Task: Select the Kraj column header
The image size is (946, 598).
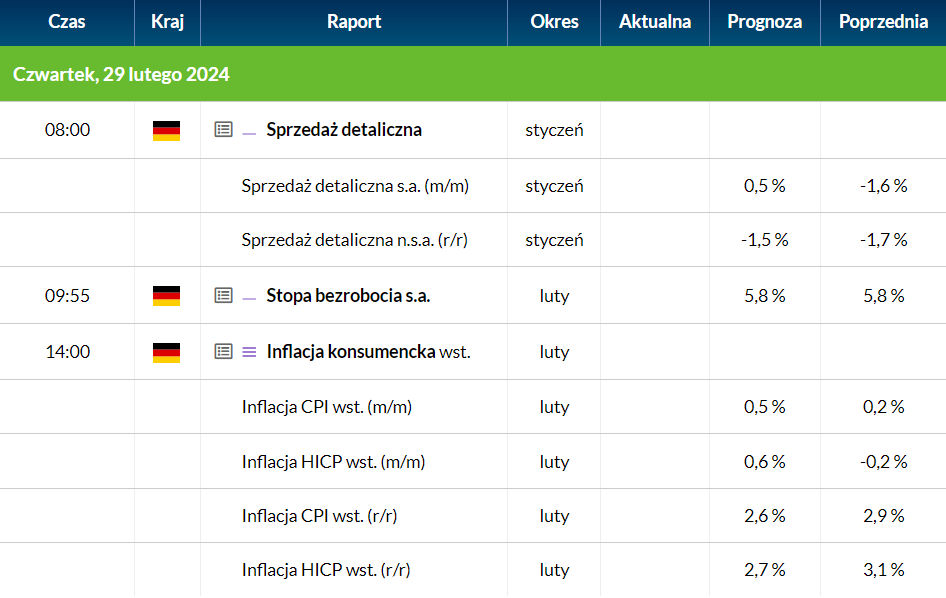Action: pyautogui.click(x=167, y=22)
